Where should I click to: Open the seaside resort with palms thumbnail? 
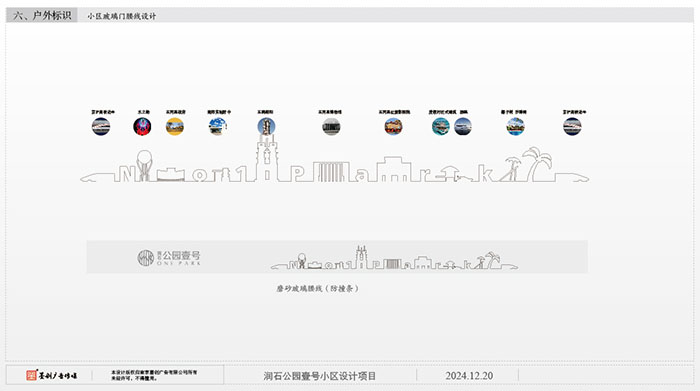[x=516, y=126]
